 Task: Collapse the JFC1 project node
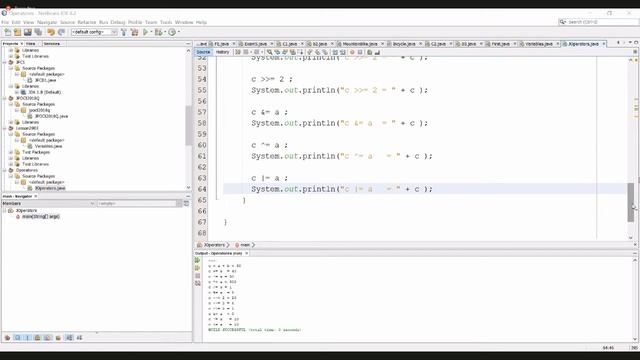pyautogui.click(x=5, y=62)
